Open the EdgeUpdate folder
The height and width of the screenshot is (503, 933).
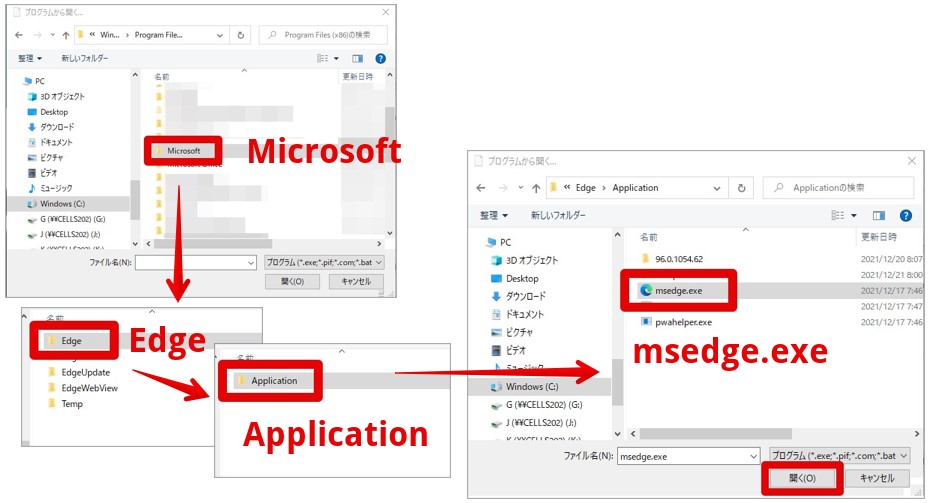click(x=79, y=372)
